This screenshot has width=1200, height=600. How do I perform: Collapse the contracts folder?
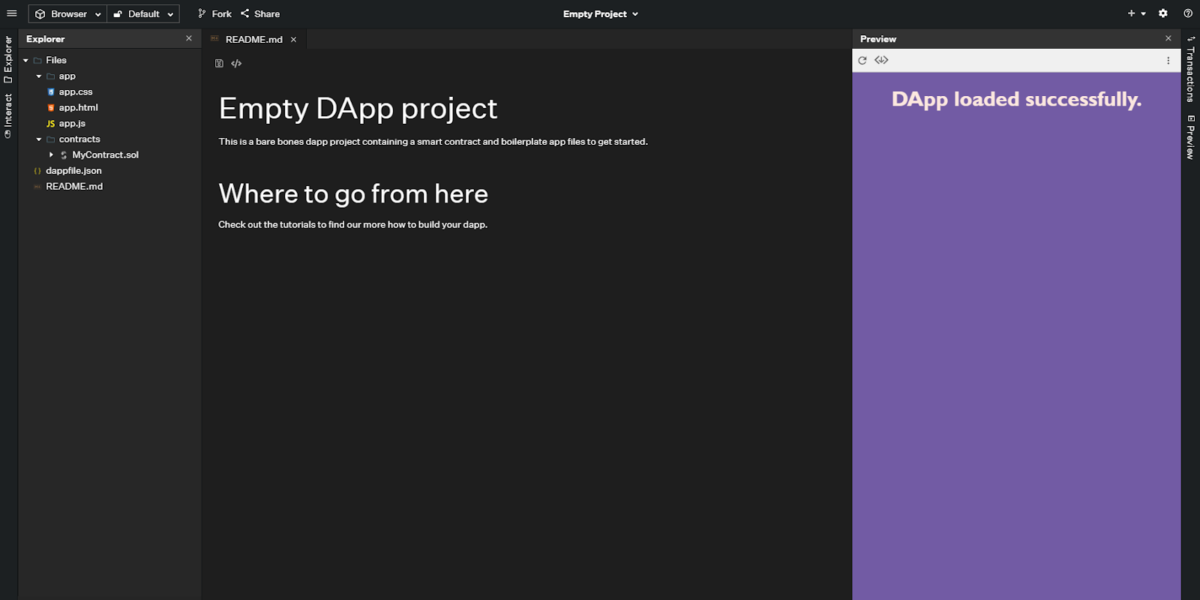pos(39,139)
